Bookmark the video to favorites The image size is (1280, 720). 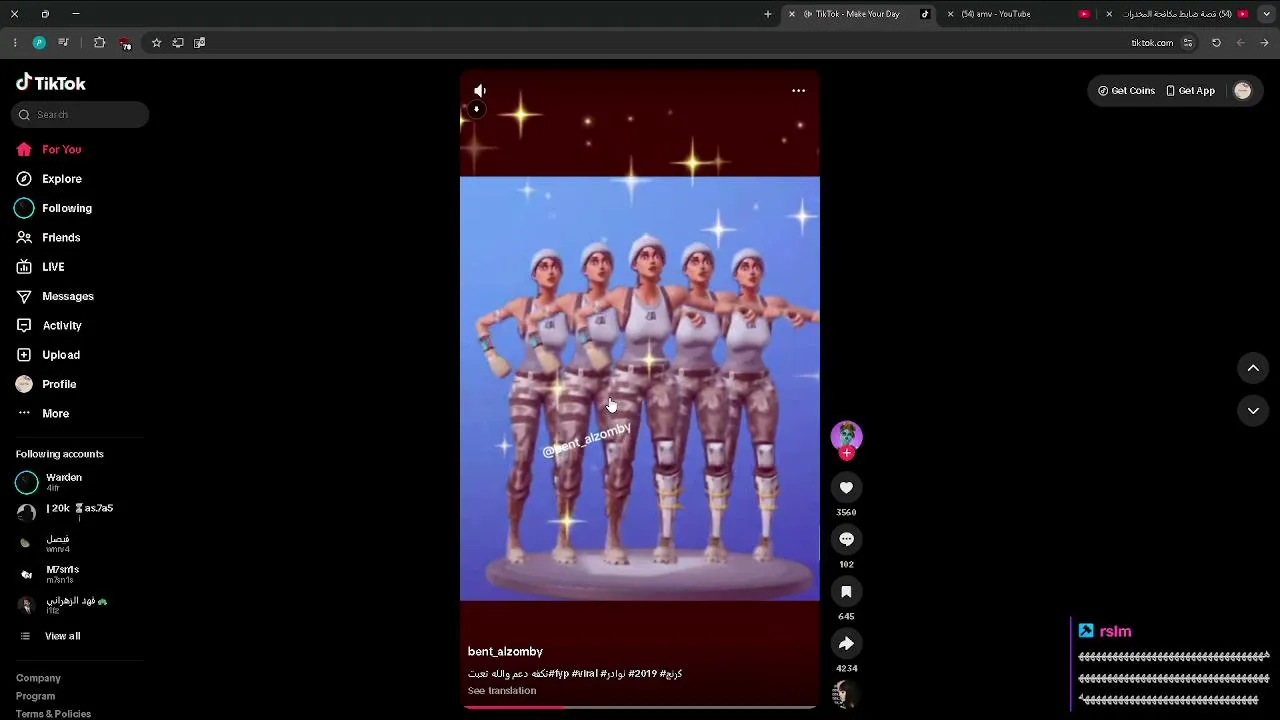846,591
